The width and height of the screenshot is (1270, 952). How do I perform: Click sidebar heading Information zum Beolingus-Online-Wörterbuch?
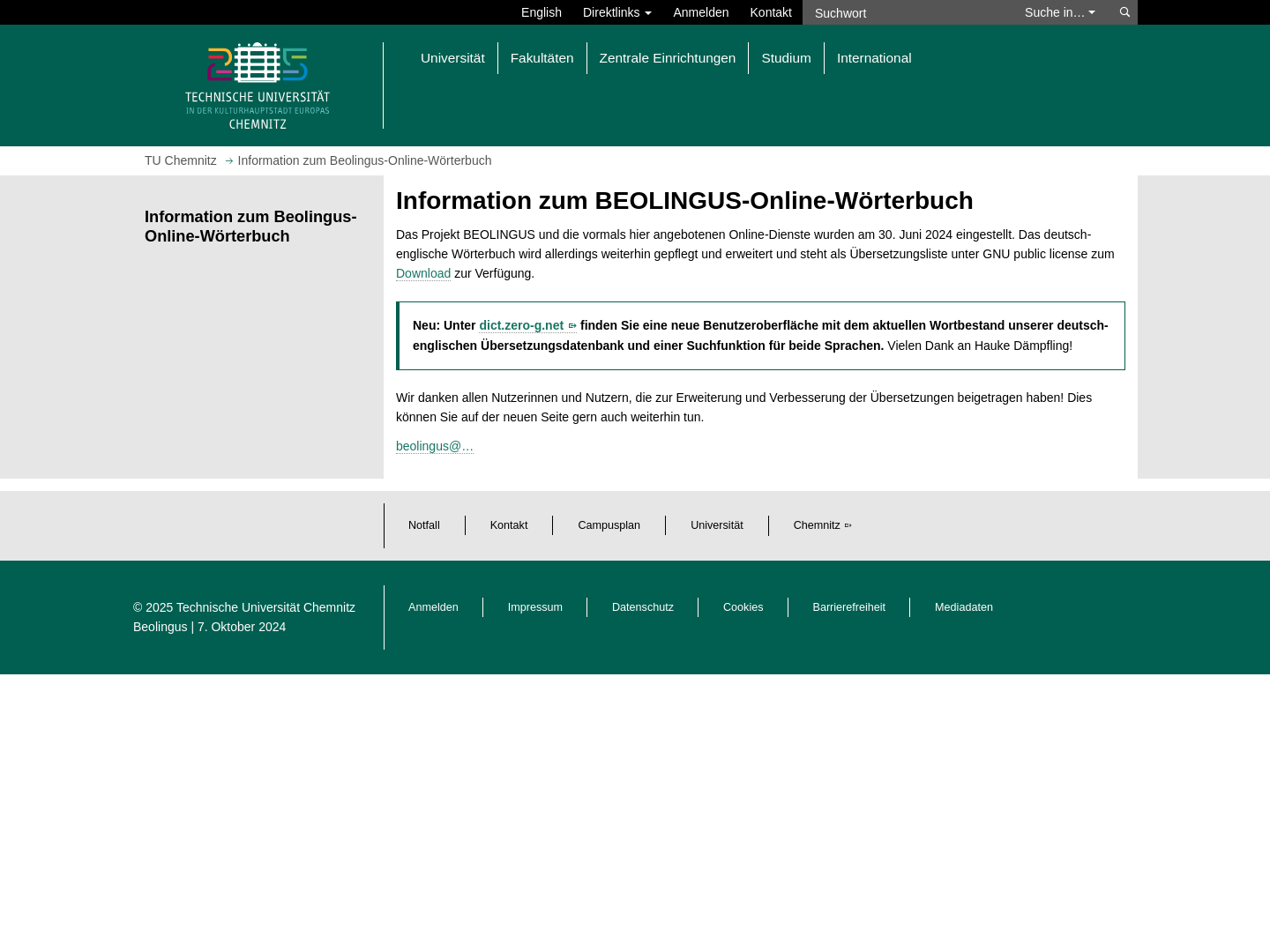[250, 227]
